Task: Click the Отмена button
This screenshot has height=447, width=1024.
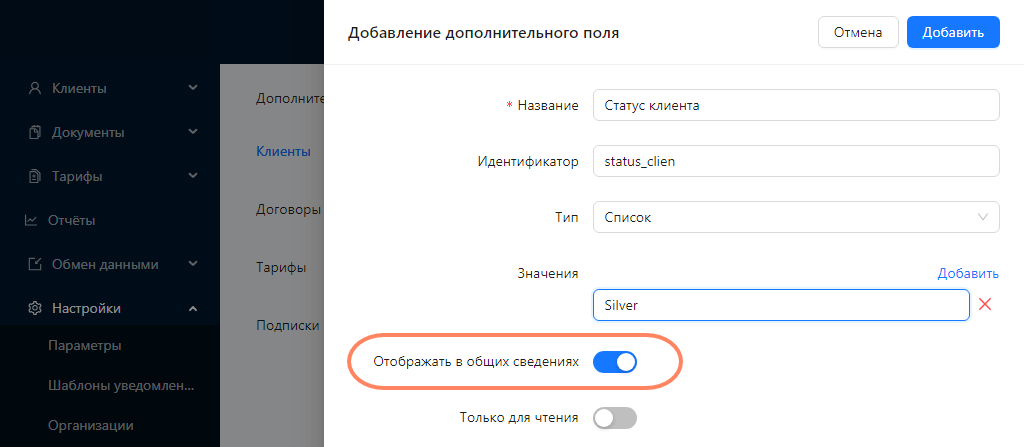Action: 858,32
